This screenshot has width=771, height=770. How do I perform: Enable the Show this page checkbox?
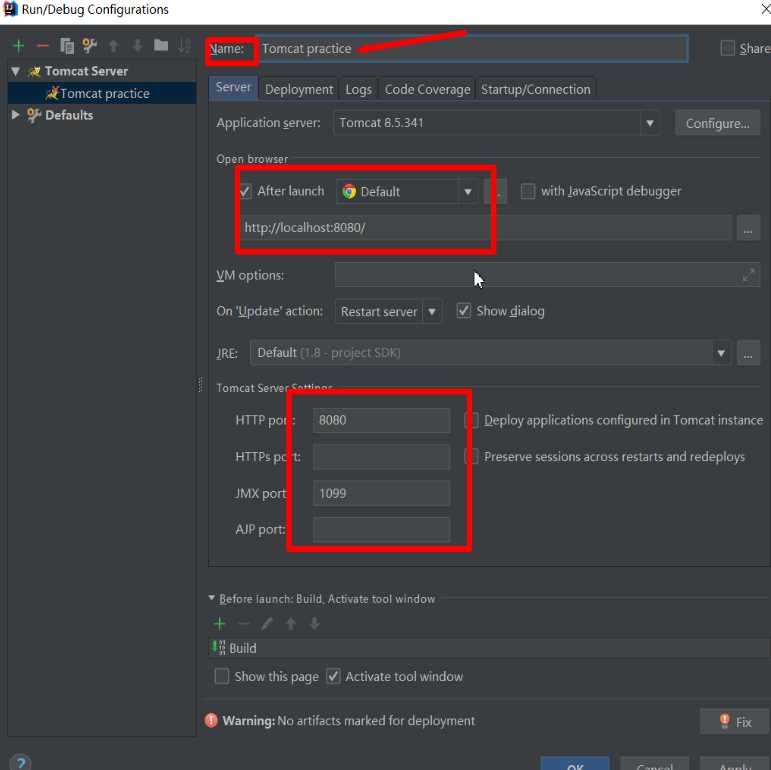coord(222,676)
